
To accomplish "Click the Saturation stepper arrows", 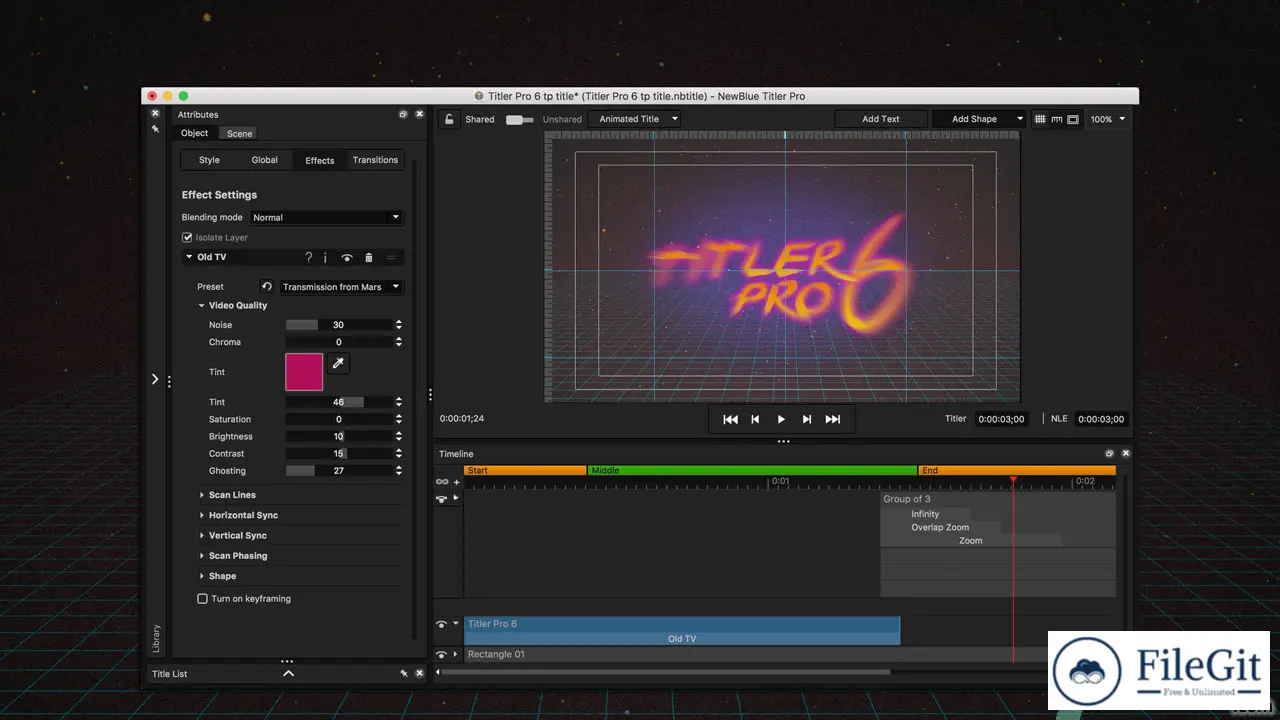I will [x=399, y=419].
